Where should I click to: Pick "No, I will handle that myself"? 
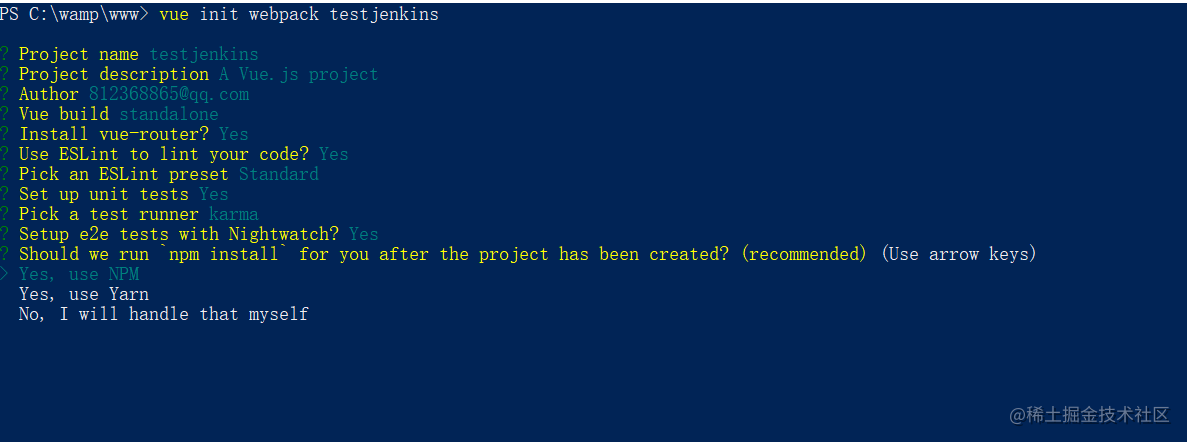tap(164, 313)
